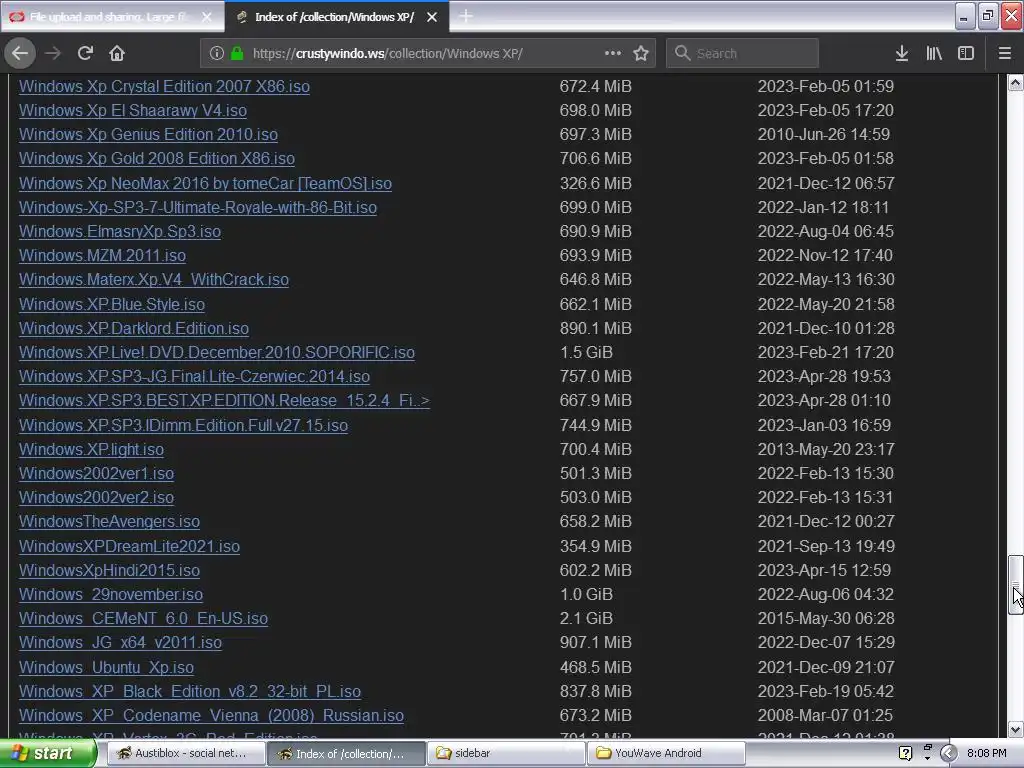Open the Firefox hamburger menu

[1005, 53]
